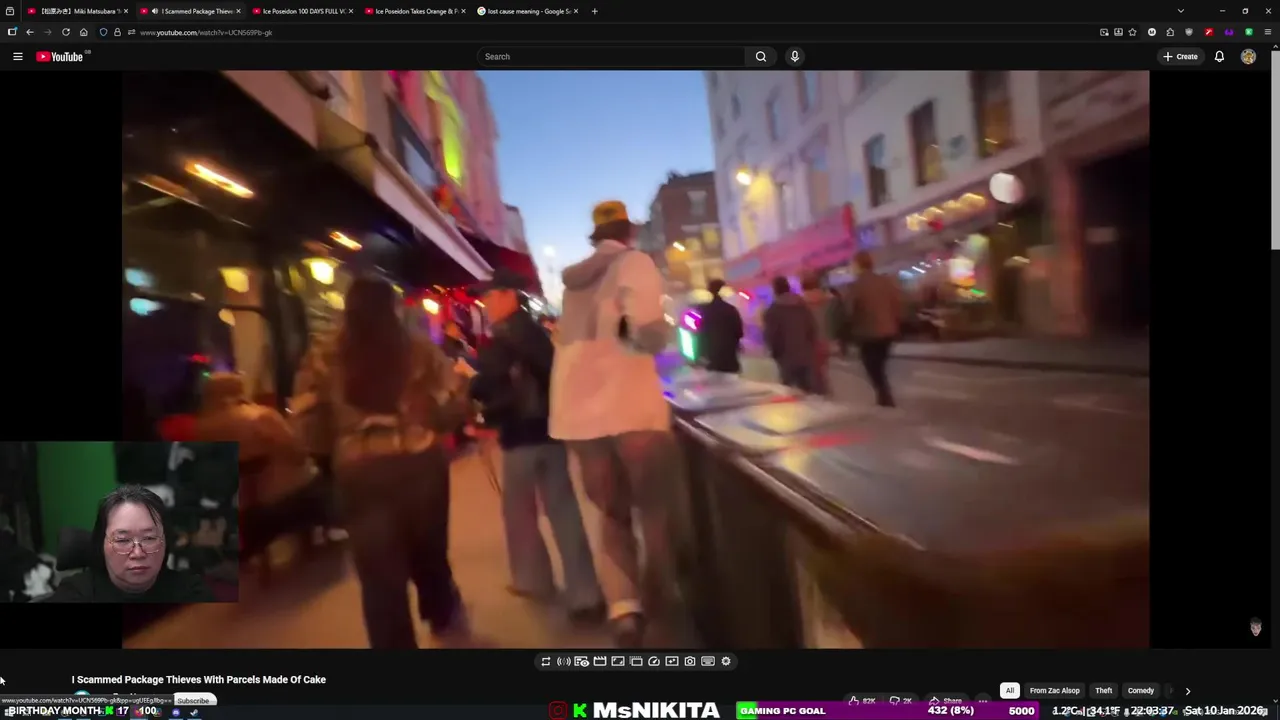1280x720 pixels.
Task: Click the green extension icon in toolbar
Action: pyautogui.click(x=1249, y=32)
